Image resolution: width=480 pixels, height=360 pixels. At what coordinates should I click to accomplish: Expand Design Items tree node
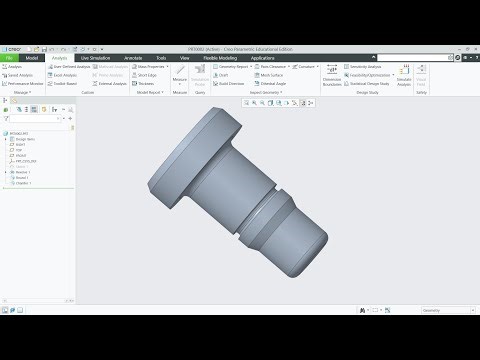coord(5,139)
